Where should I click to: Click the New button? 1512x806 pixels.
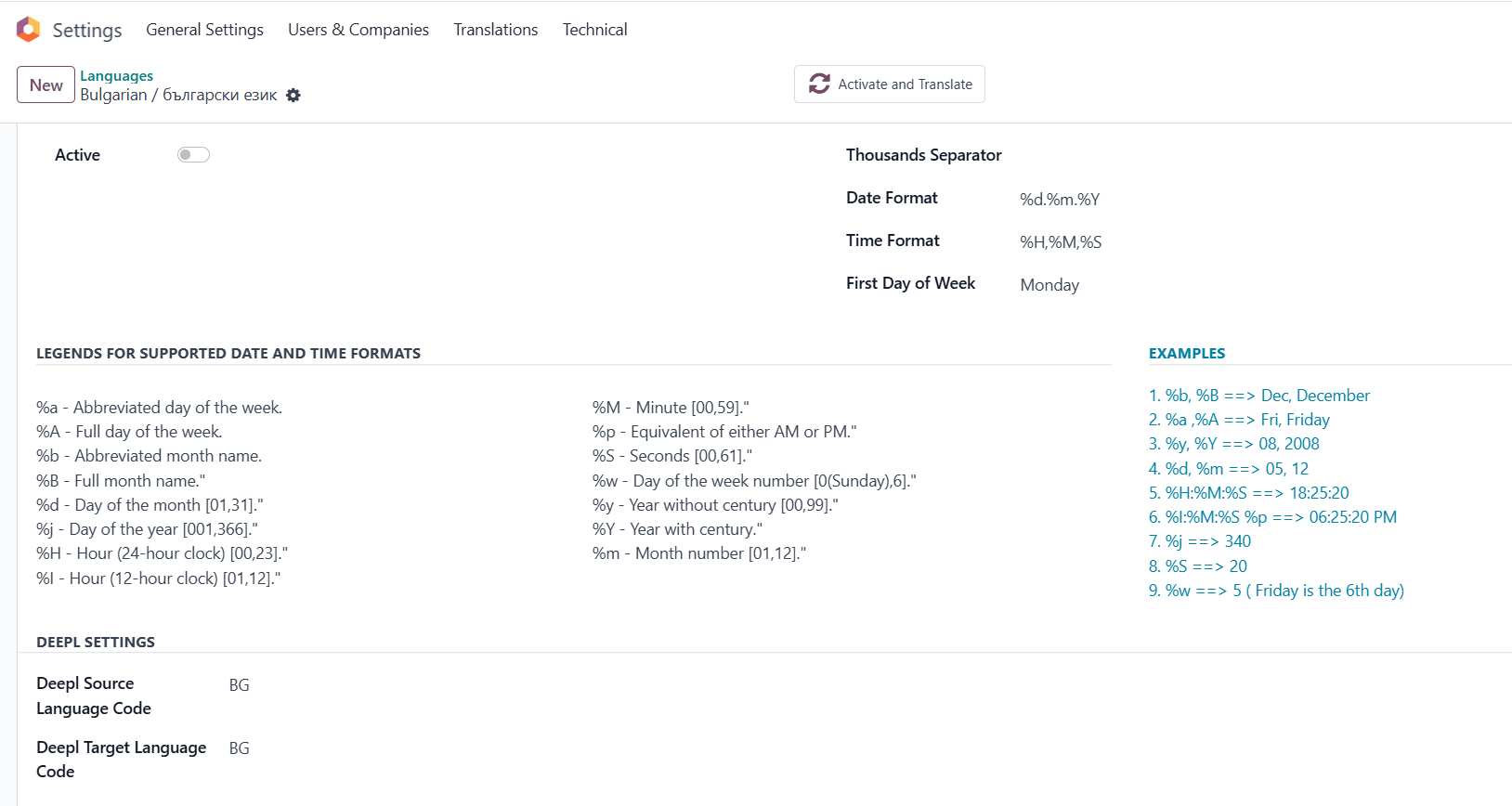[x=46, y=85]
